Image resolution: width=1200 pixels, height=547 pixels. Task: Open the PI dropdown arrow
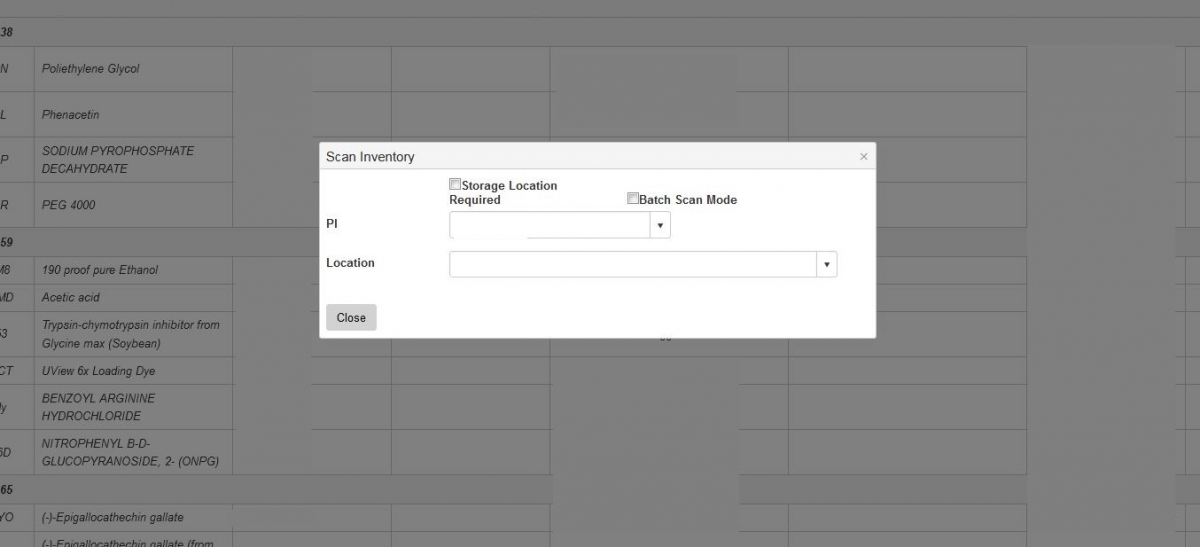coord(660,225)
